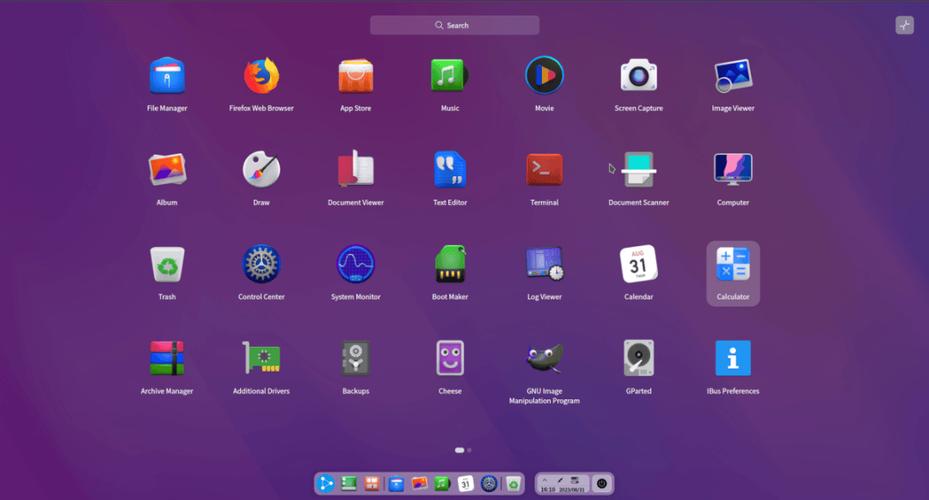Open the Computer icon
Image resolution: width=929 pixels, height=500 pixels.
tap(733, 169)
